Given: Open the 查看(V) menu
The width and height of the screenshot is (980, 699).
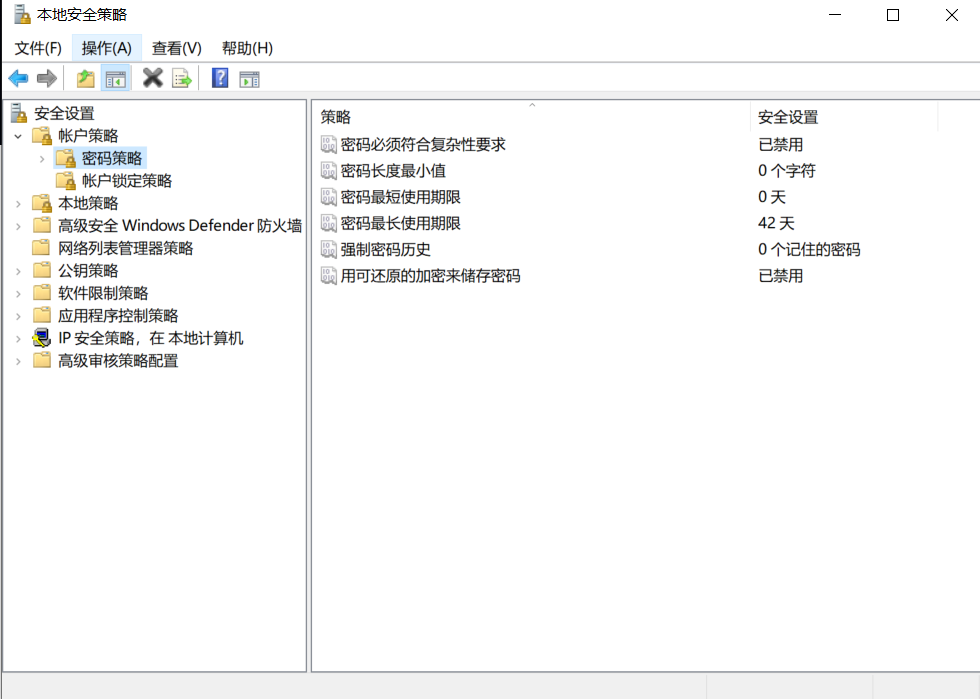Looking at the screenshot, I should tap(177, 48).
